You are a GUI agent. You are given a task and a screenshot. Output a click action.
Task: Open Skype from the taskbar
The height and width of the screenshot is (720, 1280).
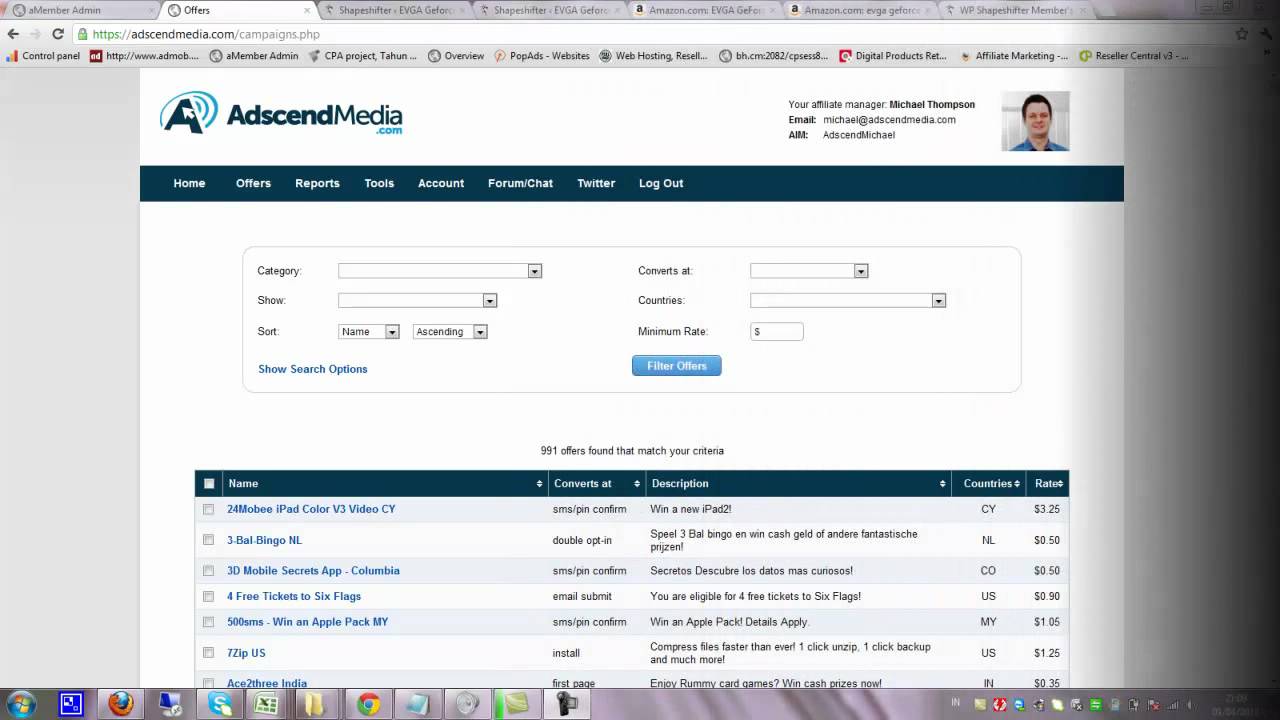tap(220, 704)
